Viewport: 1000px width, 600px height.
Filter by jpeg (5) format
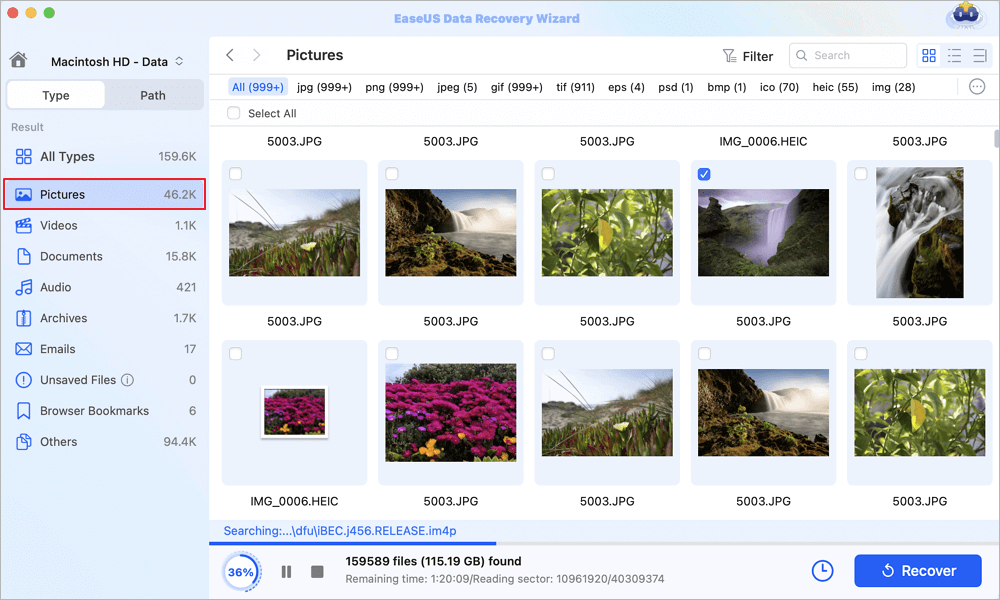click(x=457, y=87)
